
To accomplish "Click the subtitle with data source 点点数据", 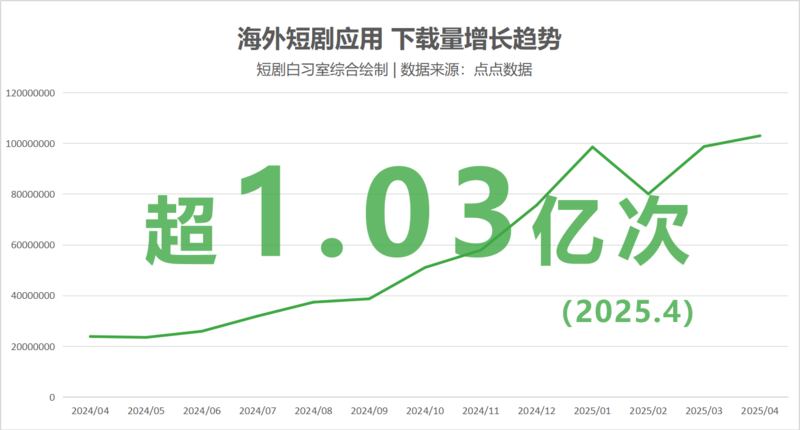I will click(400, 70).
